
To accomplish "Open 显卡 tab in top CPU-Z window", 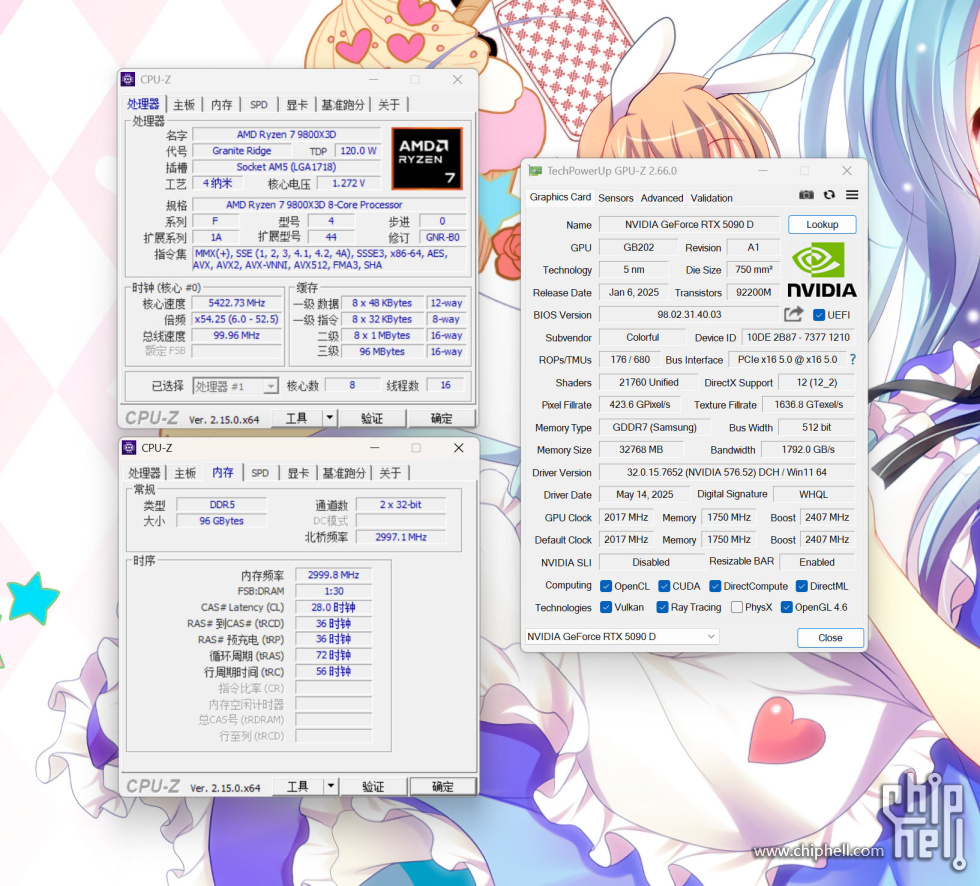I will [297, 104].
